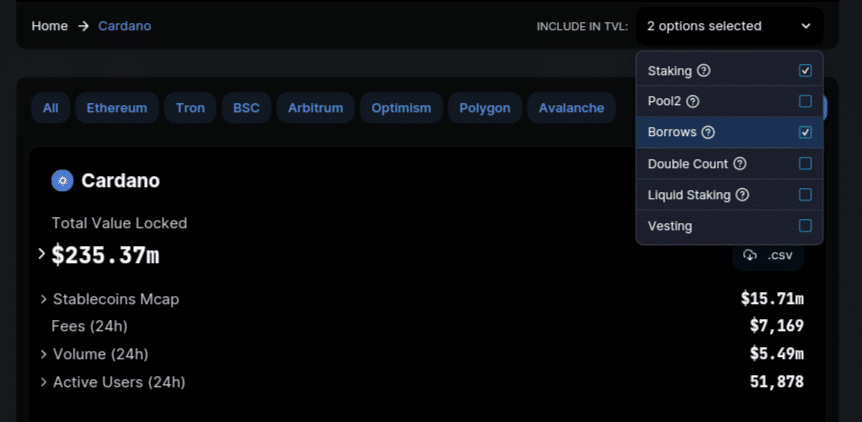
Task: Click the help icon next to Staking
Action: pyautogui.click(x=704, y=71)
